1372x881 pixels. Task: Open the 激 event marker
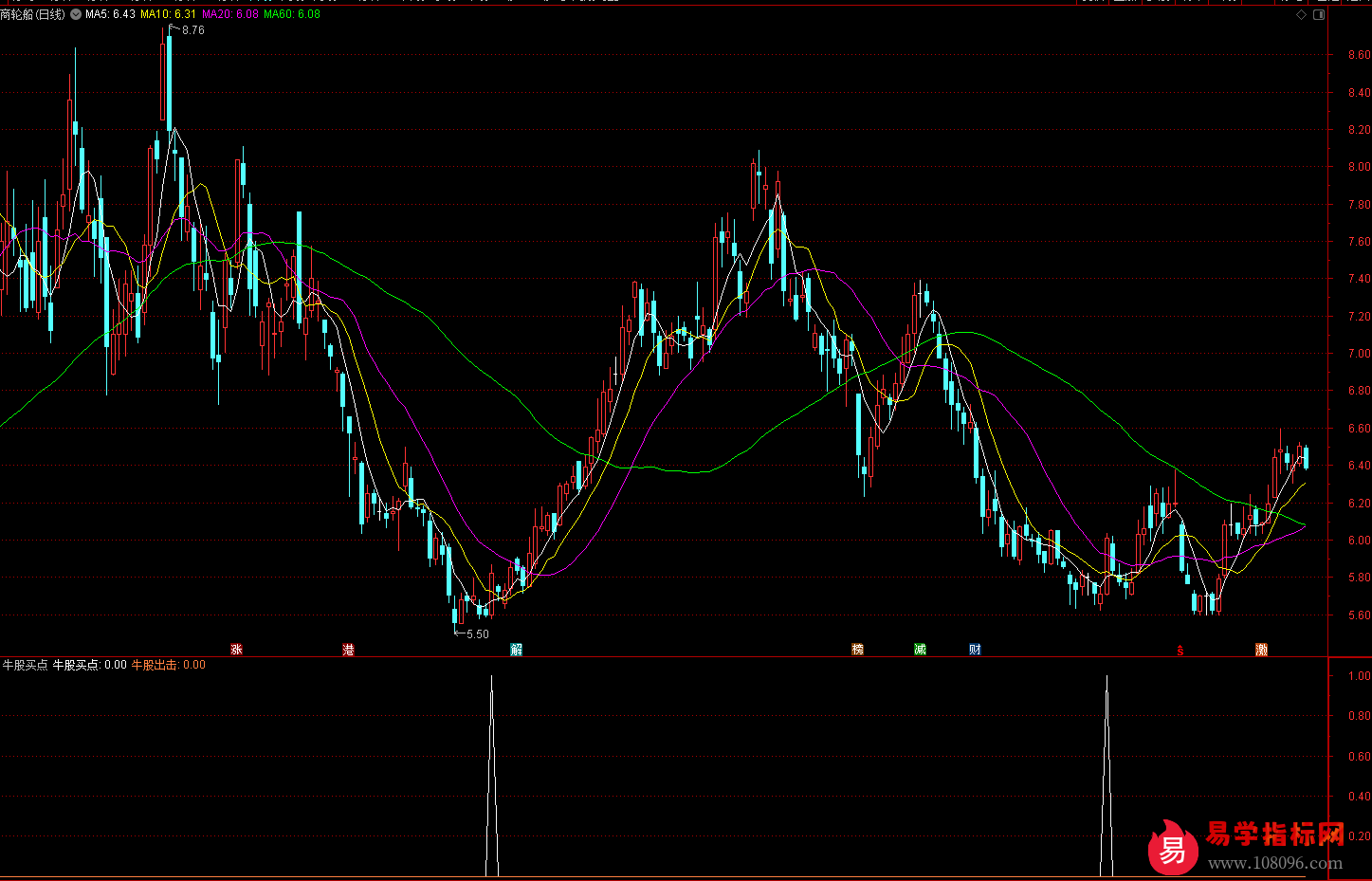[1261, 650]
